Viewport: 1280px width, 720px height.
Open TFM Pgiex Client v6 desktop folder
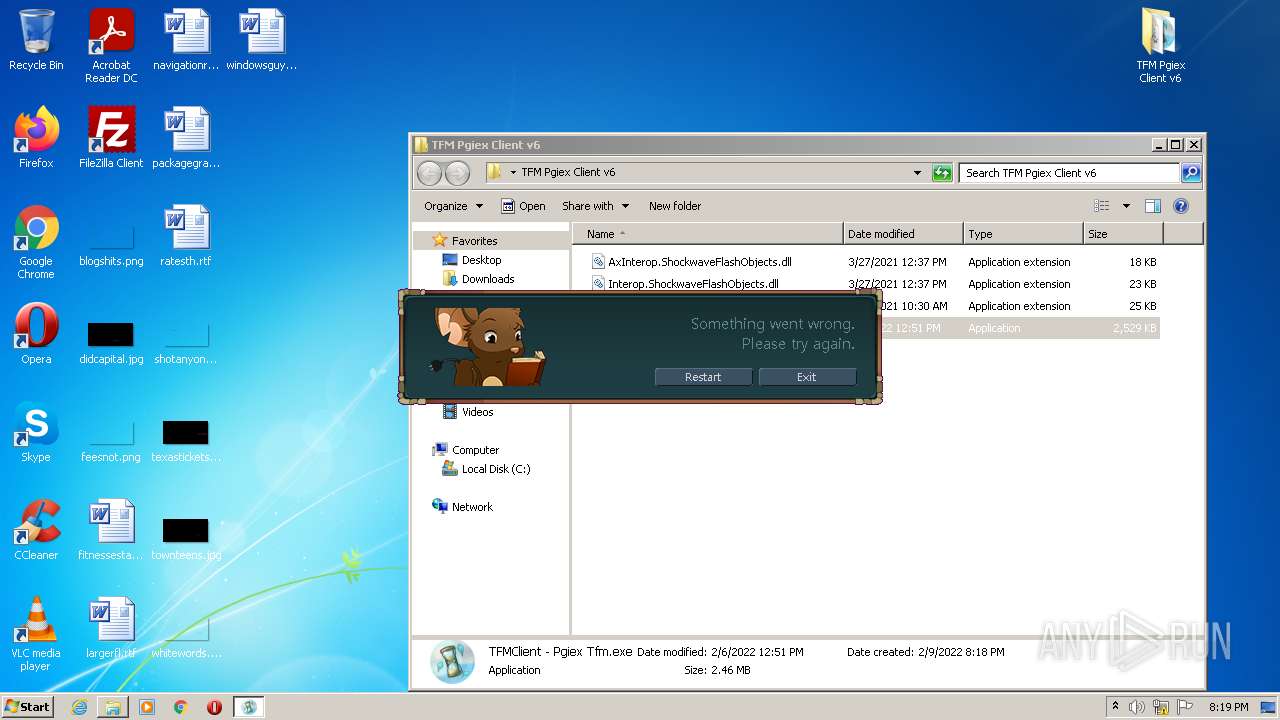tap(1160, 46)
